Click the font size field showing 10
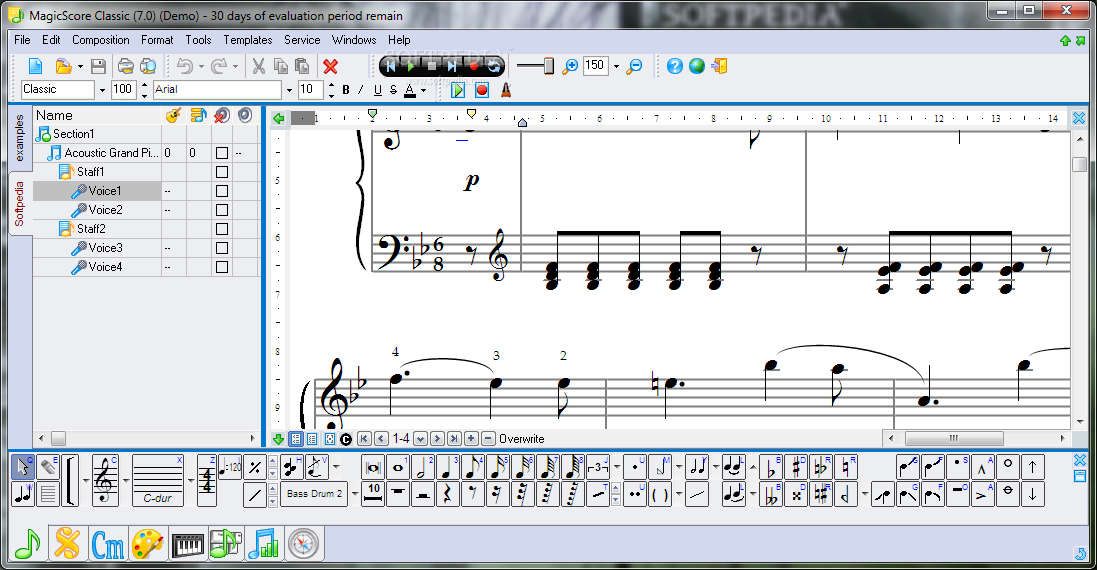 [311, 90]
